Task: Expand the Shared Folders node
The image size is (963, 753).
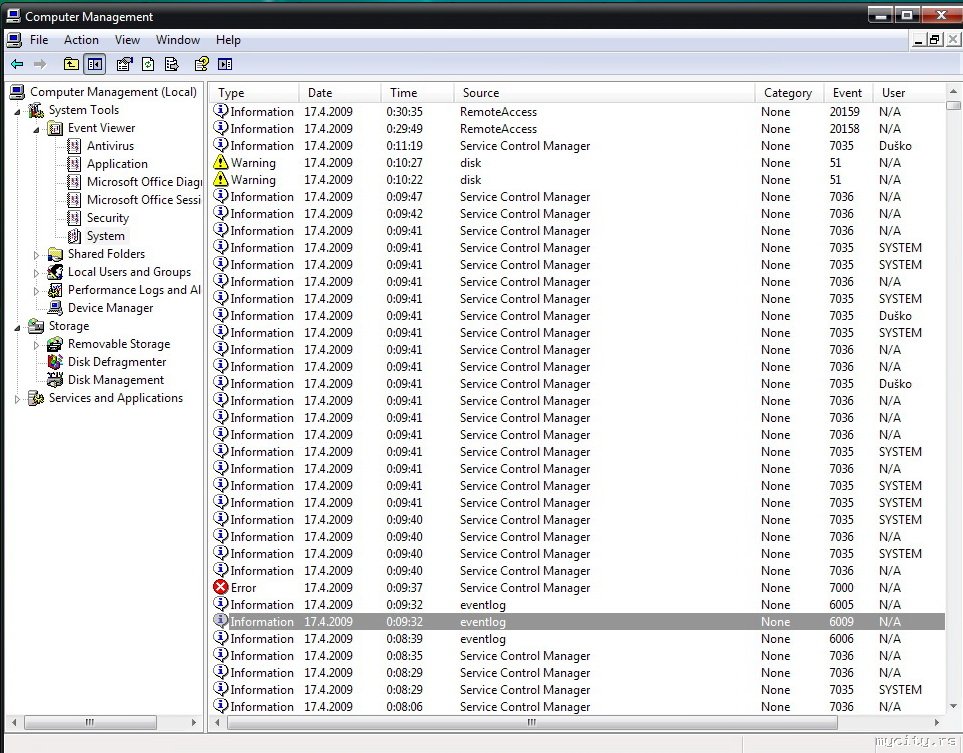Action: coord(37,255)
